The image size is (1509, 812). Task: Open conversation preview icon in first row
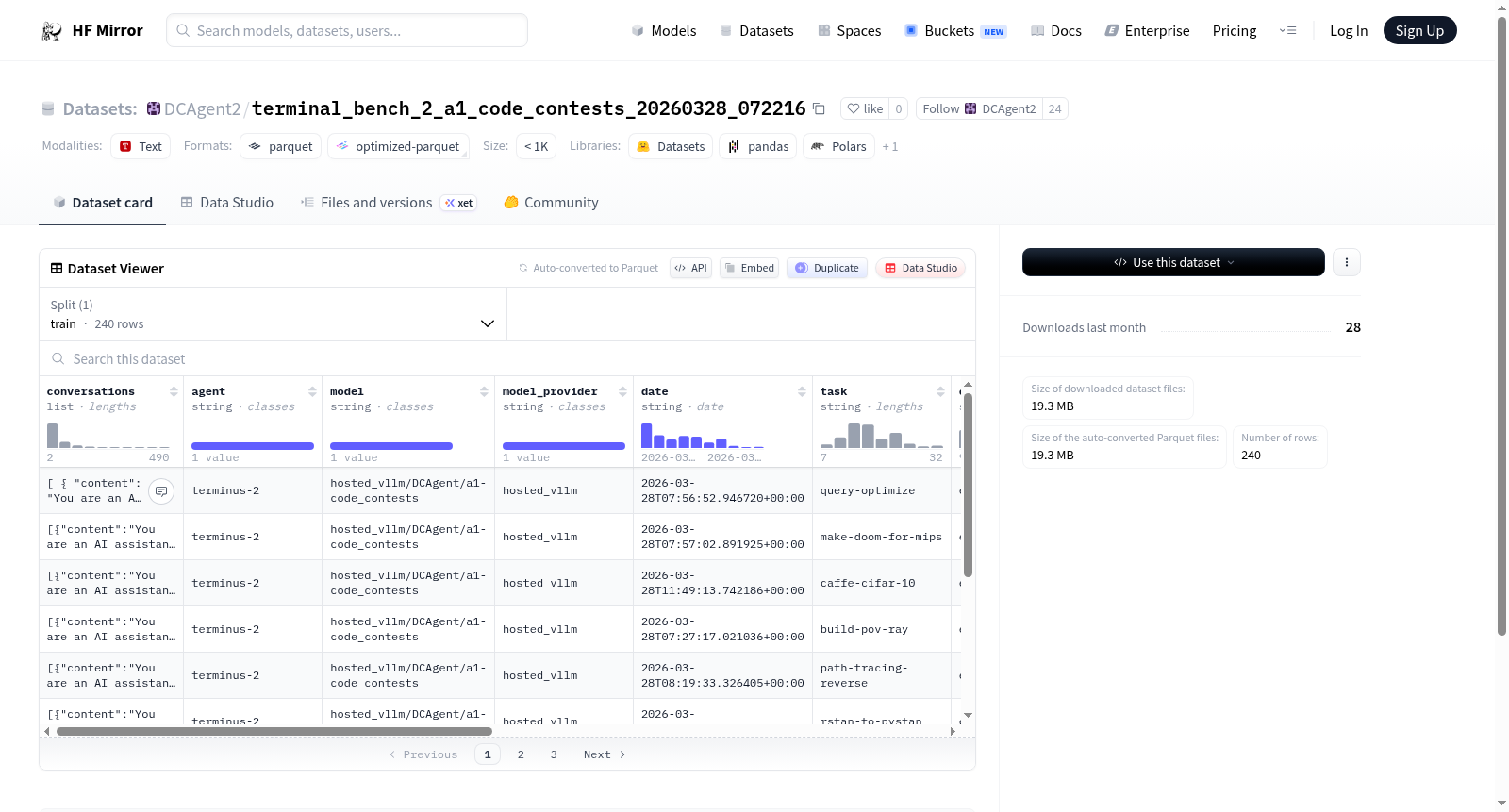(x=161, y=491)
